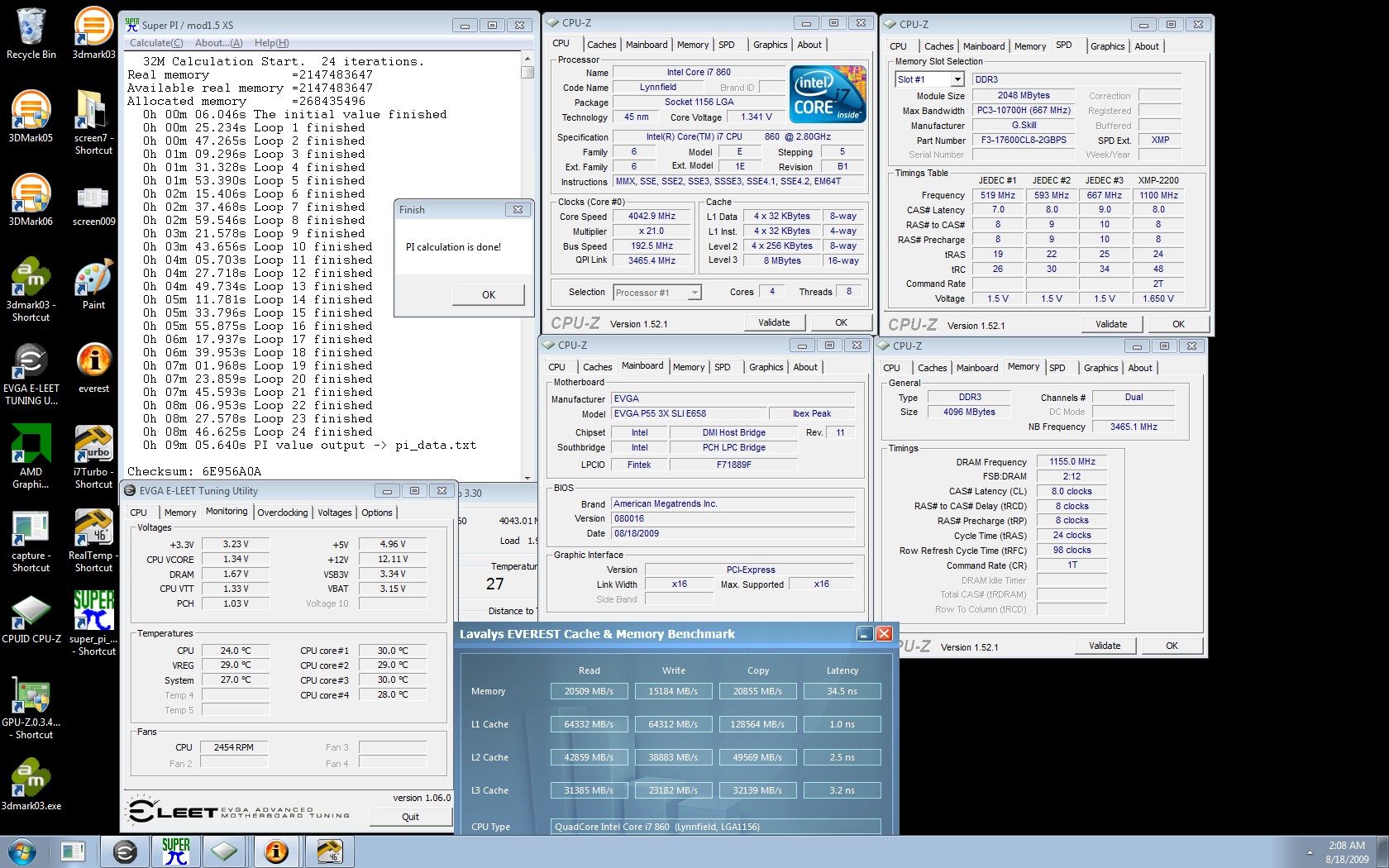Click Validate in CPU-Z CPU window
Screen dimensions: 1389x868
[774, 322]
